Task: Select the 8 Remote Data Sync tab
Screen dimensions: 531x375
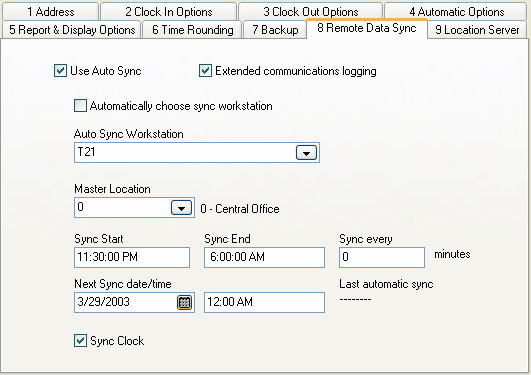Action: (367, 28)
